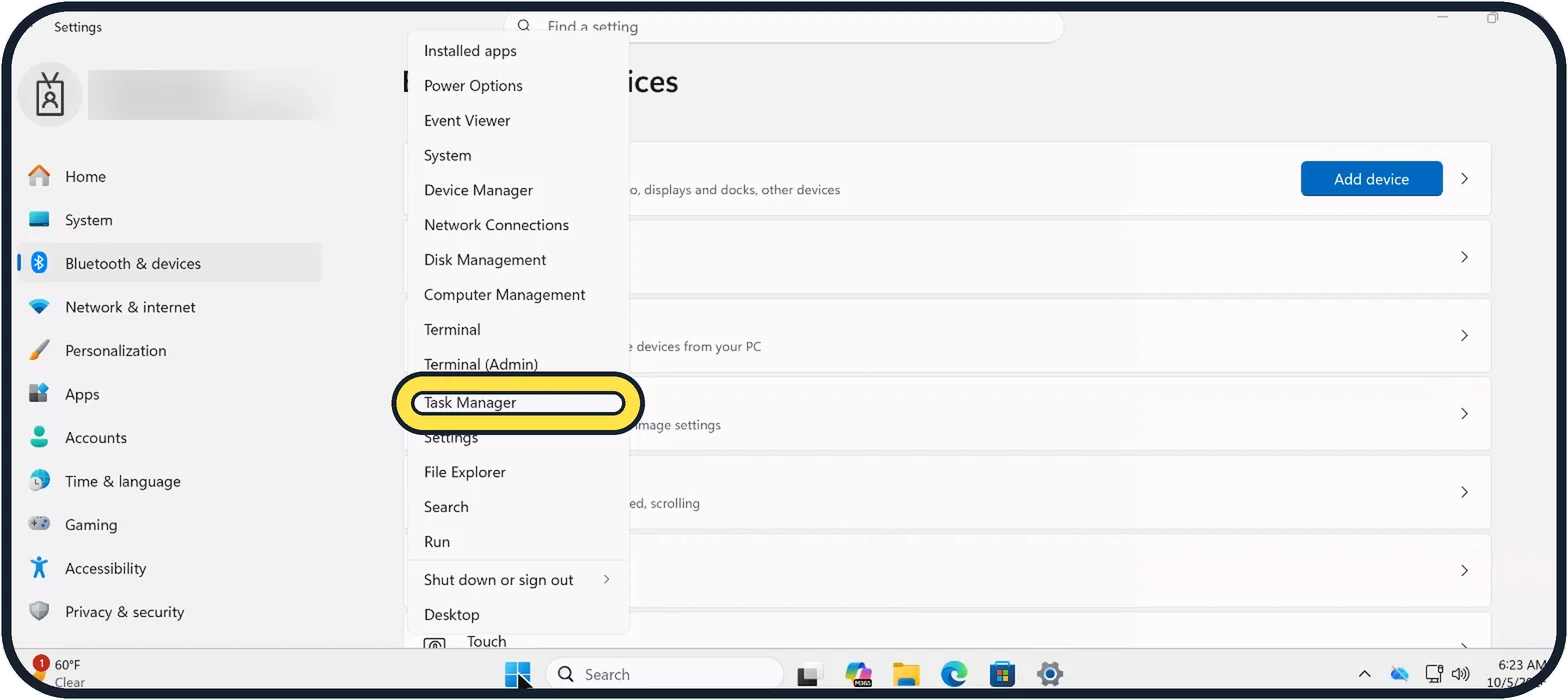Expand the Add device row chevron
Screen dimensions: 1568x700
tap(1464, 179)
